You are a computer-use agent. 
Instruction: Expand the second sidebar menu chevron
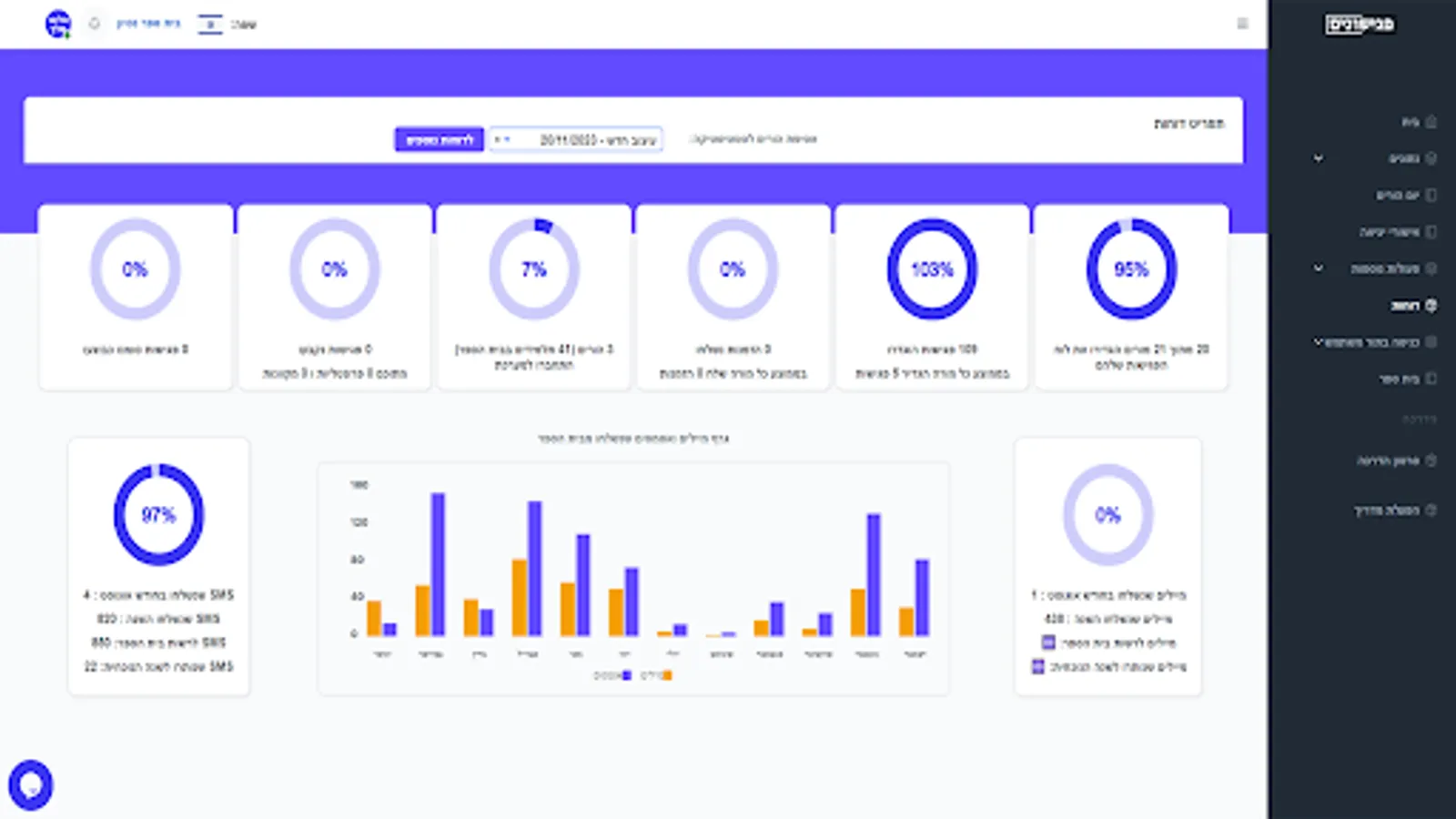(x=1318, y=158)
